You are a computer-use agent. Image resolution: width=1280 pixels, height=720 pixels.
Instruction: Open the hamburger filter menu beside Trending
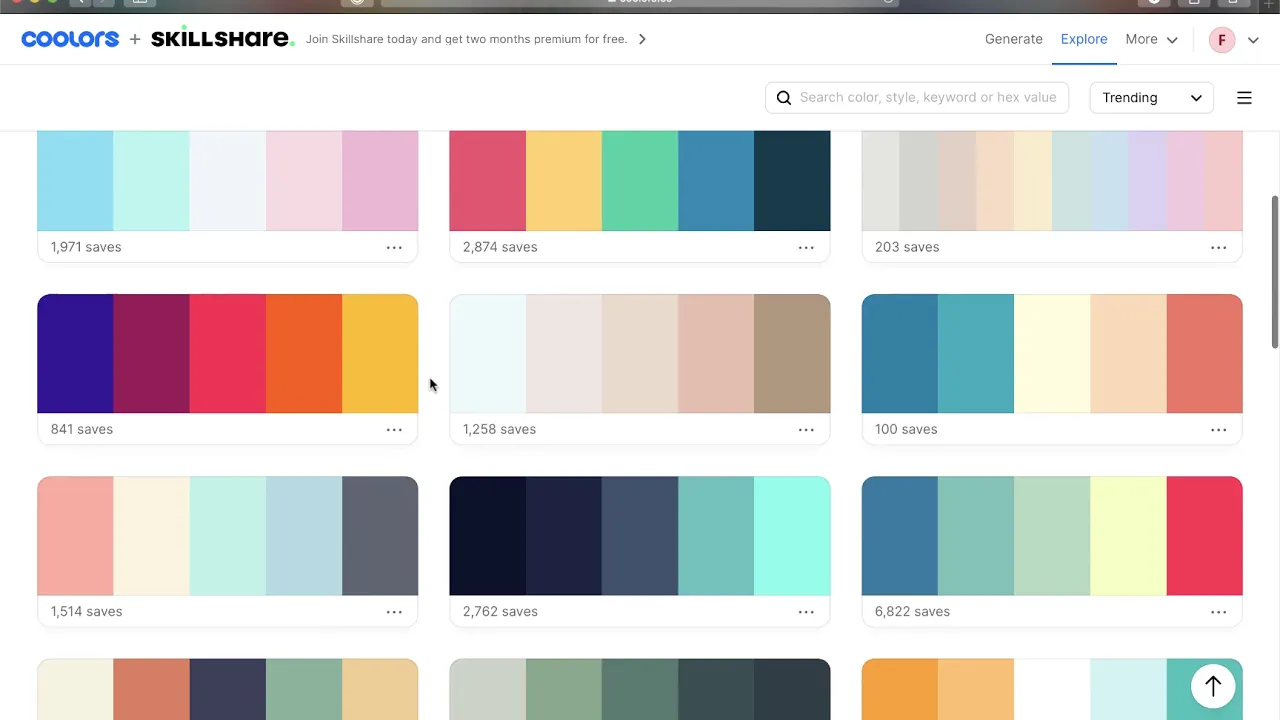coord(1244,97)
